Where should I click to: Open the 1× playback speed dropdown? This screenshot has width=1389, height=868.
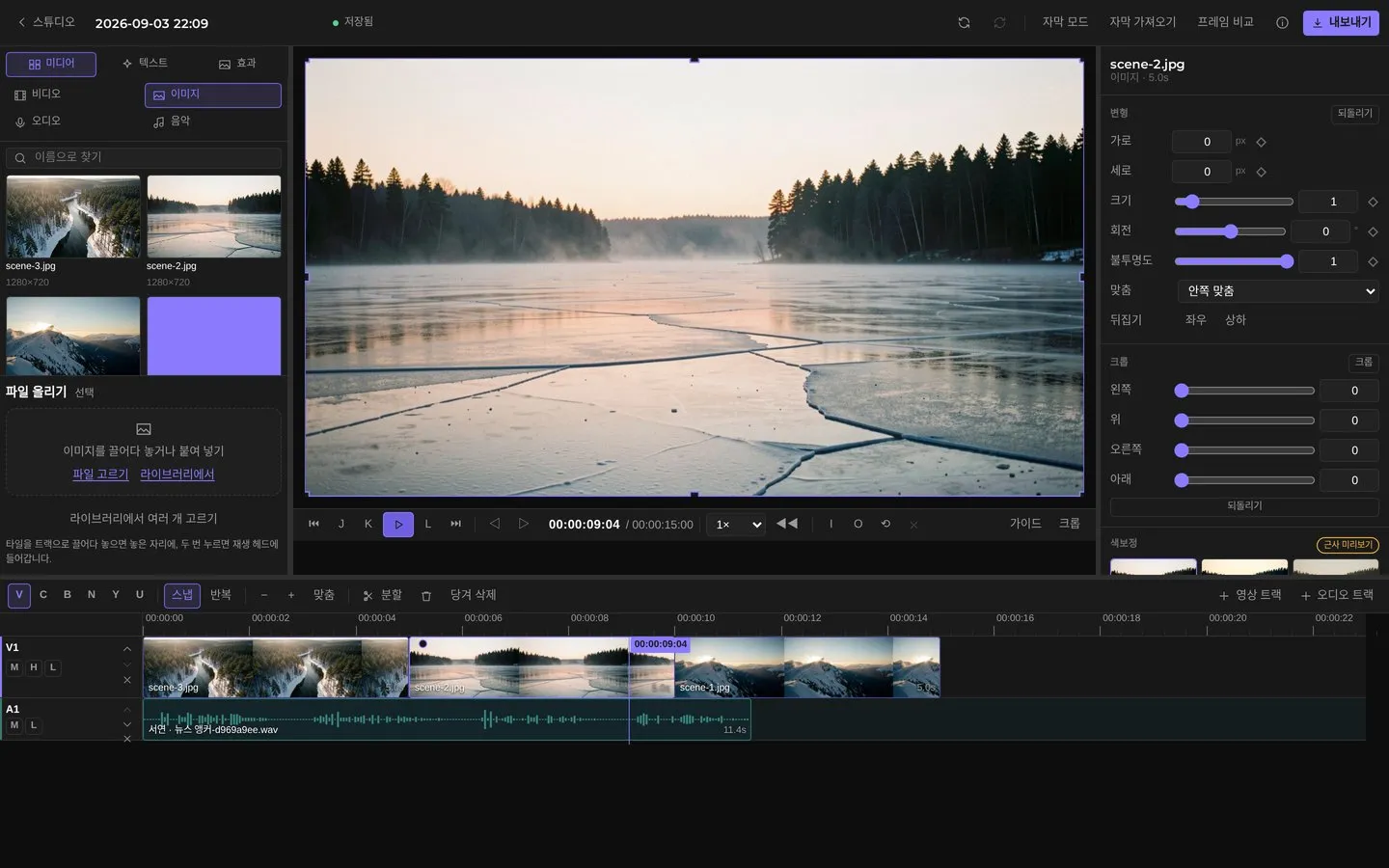tap(738, 525)
